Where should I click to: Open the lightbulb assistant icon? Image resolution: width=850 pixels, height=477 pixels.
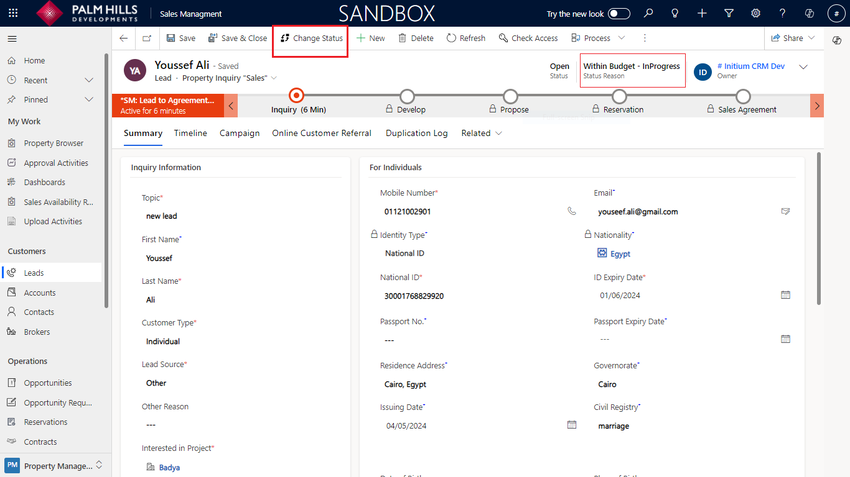[x=675, y=14]
